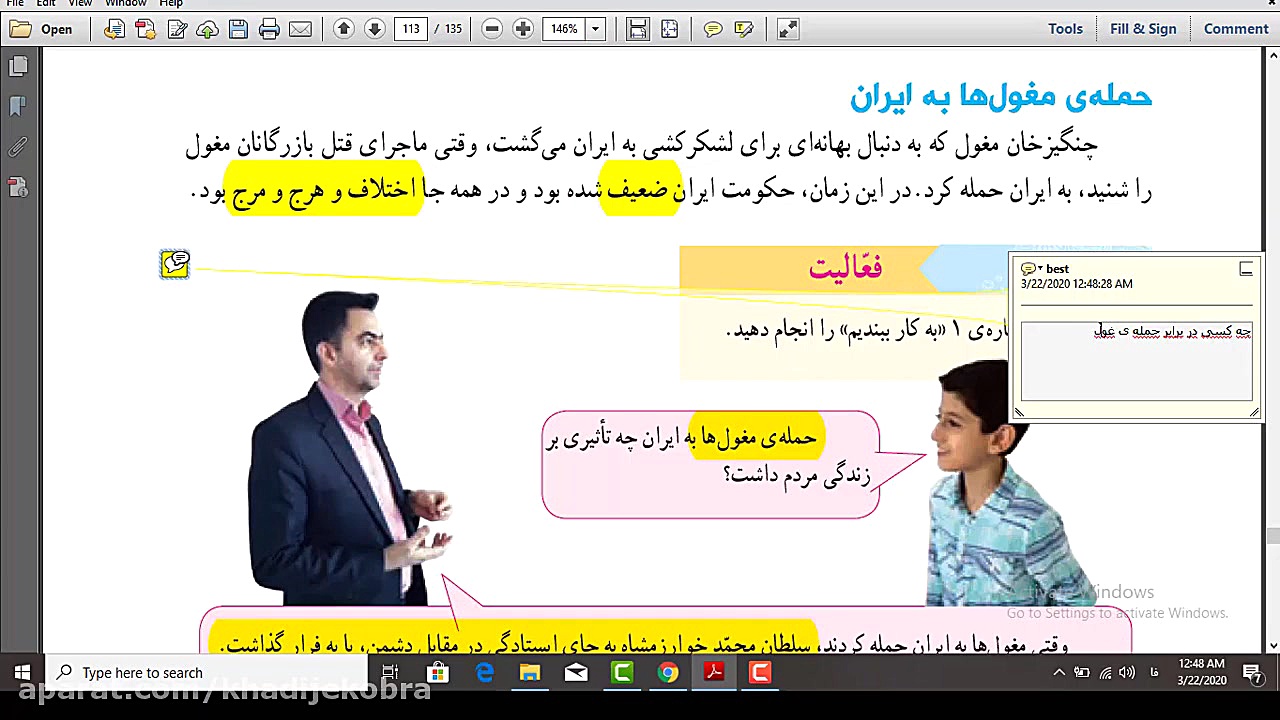Save the PDF file

pos(238,28)
